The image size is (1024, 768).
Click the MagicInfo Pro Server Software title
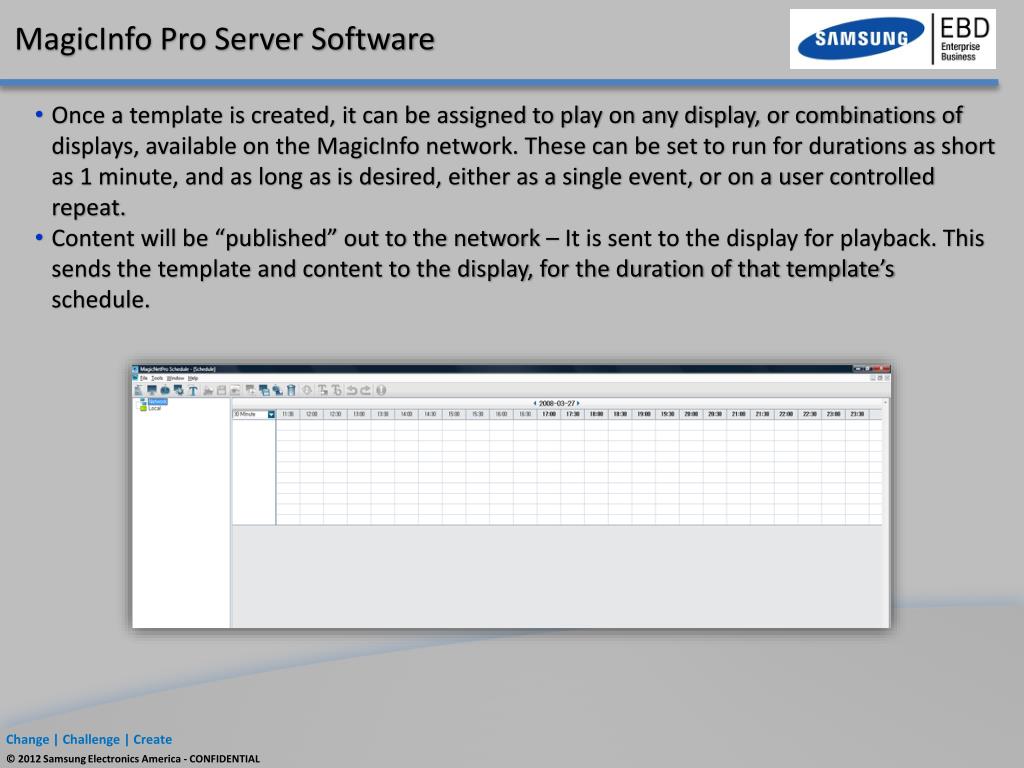click(225, 39)
